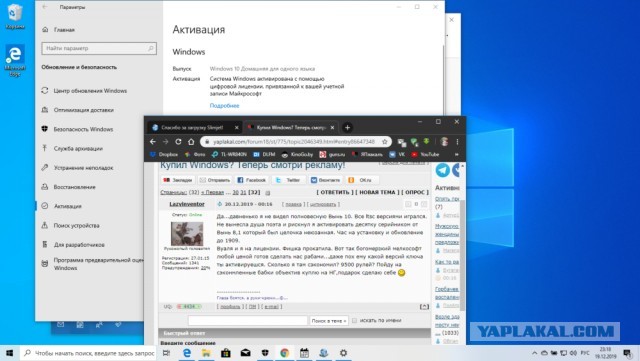Open the Windows Insider program section
The width and height of the screenshot is (640, 361).
92,264
